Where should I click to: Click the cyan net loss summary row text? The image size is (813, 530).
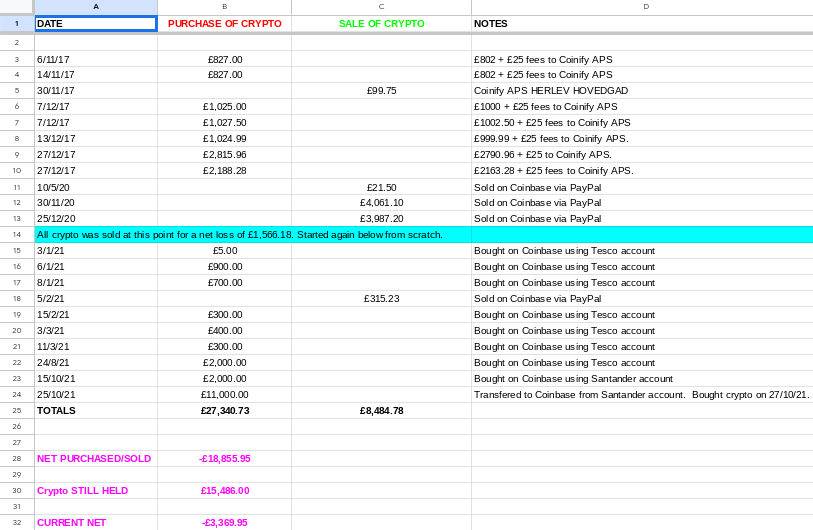point(240,234)
